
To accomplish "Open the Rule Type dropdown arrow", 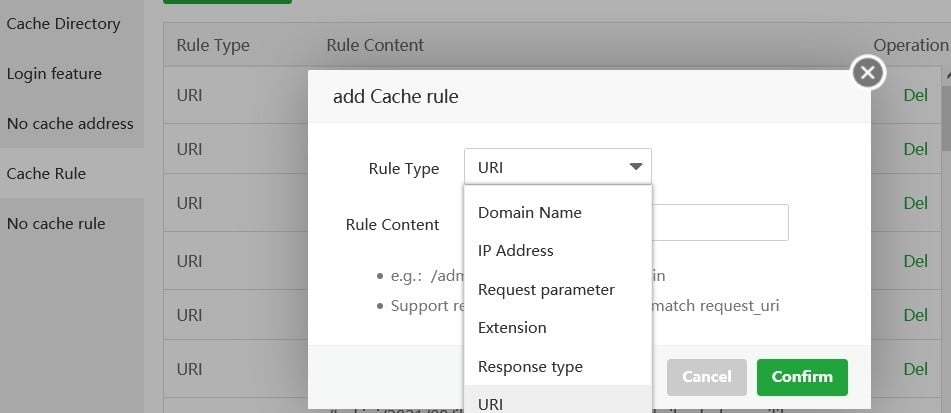I will pos(635,167).
